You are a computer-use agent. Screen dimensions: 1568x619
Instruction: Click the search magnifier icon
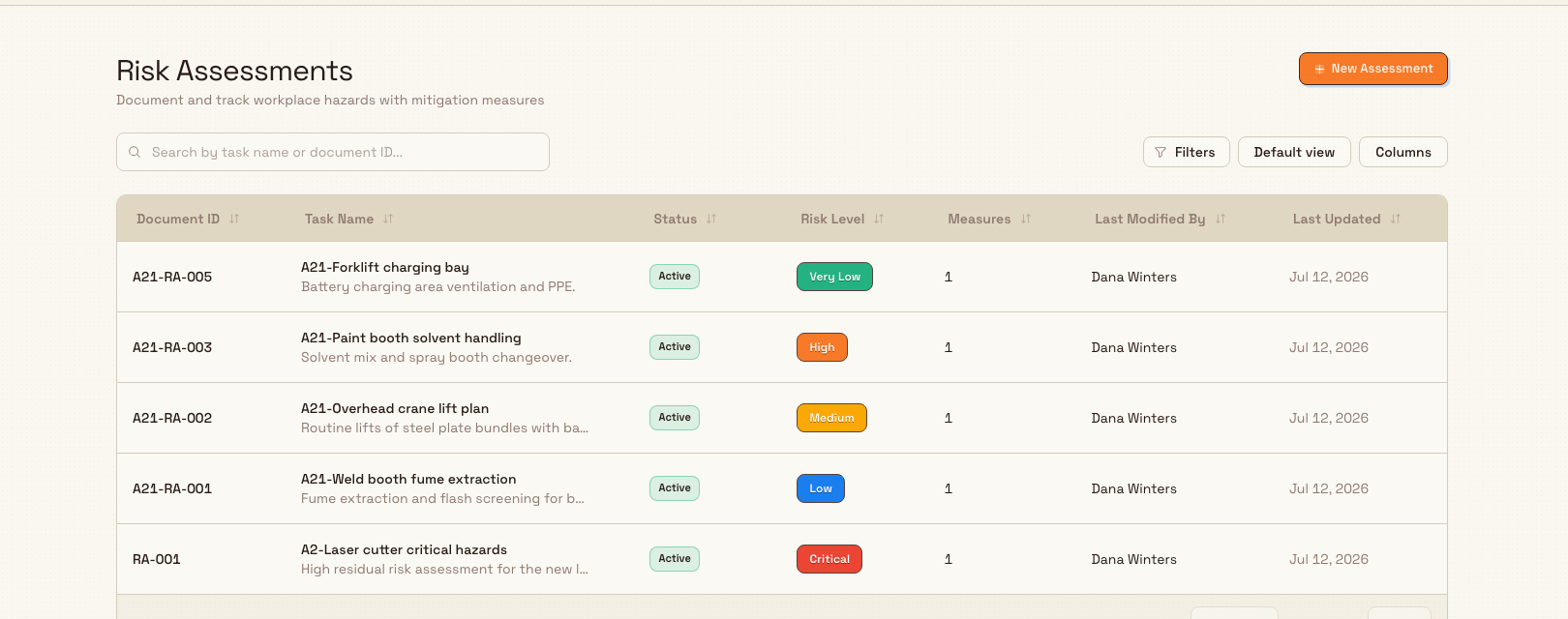point(135,152)
